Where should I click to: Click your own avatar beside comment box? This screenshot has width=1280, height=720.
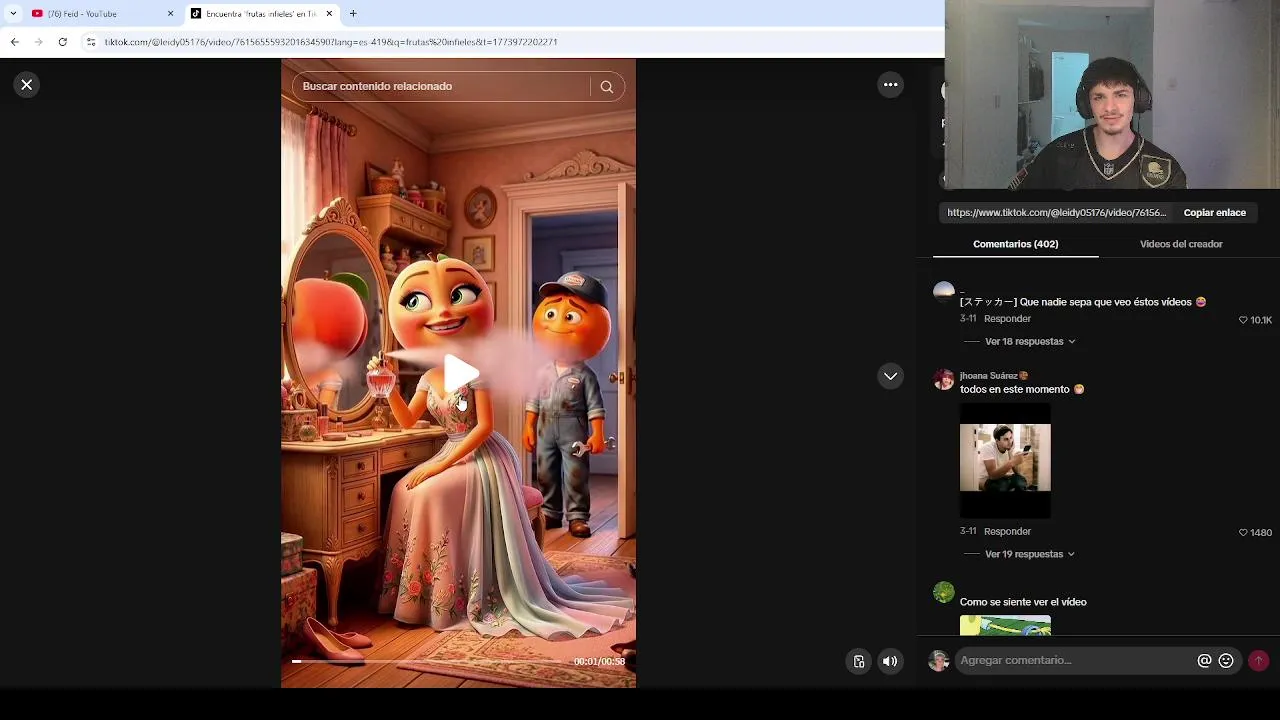[x=938, y=661]
